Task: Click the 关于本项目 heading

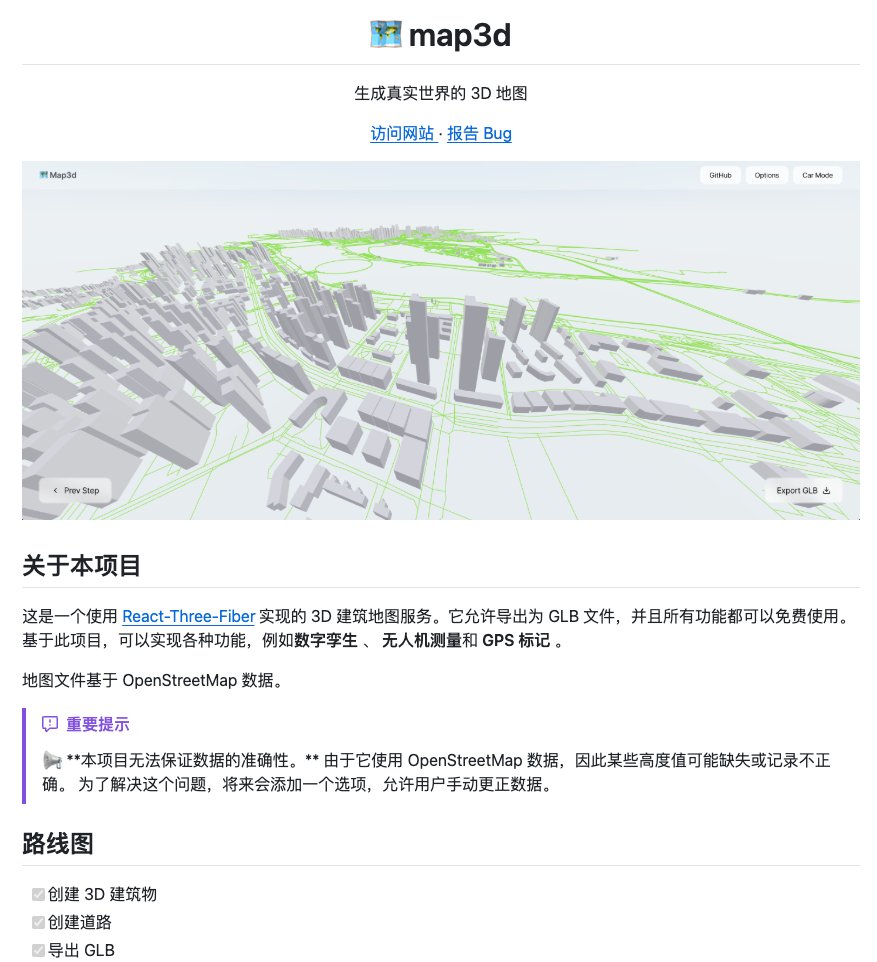Action: (82, 565)
